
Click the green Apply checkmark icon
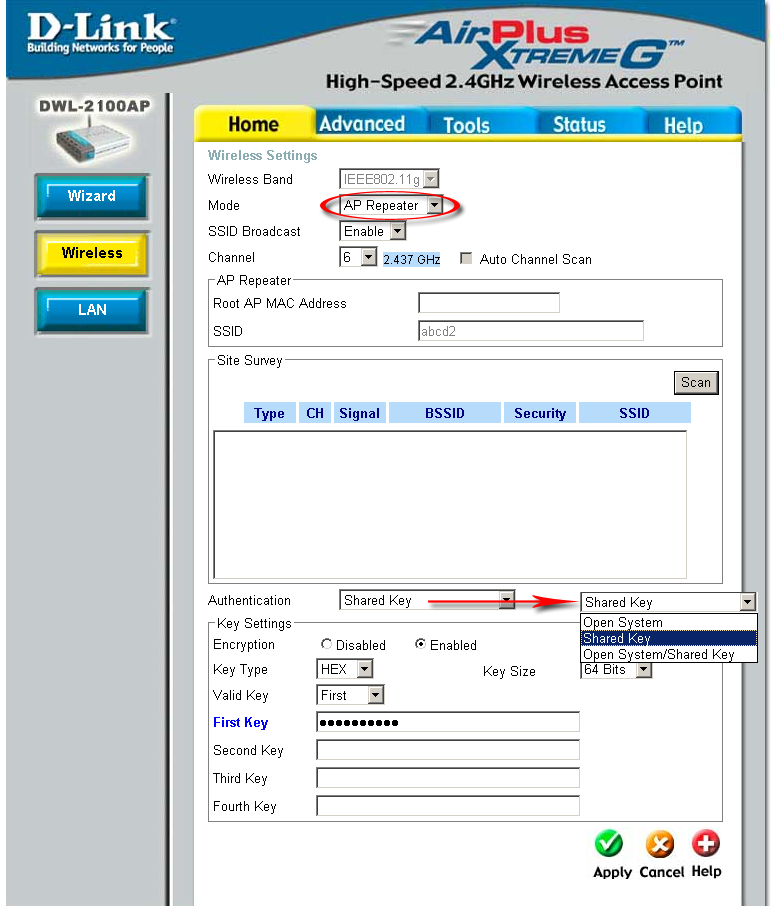point(609,844)
